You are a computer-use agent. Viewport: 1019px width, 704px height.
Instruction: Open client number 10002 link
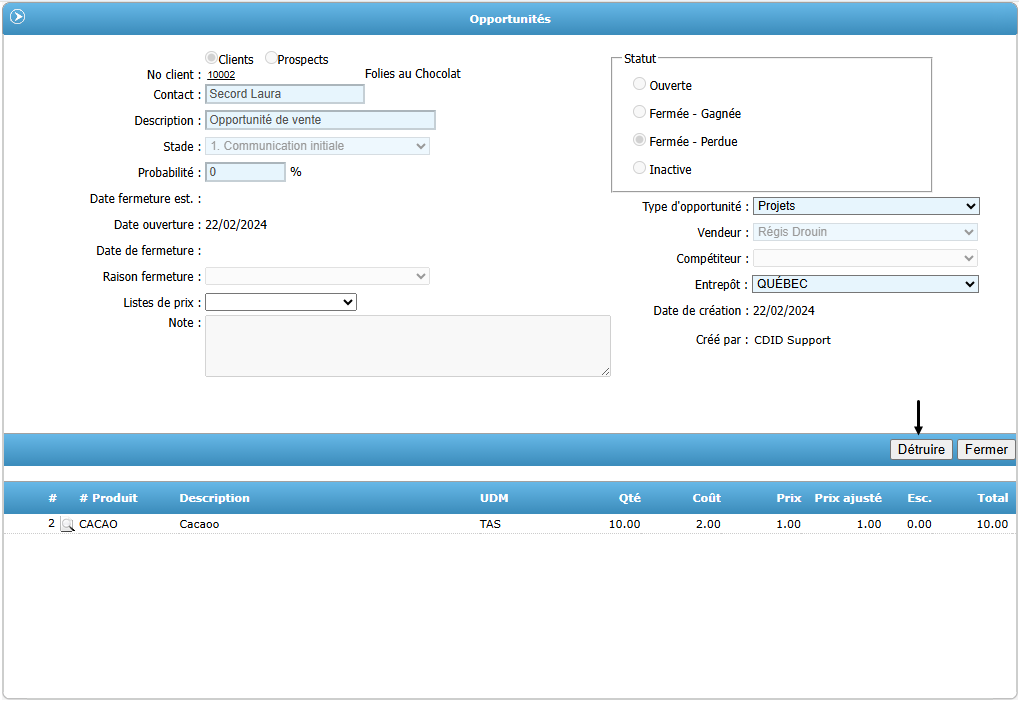[x=221, y=75]
